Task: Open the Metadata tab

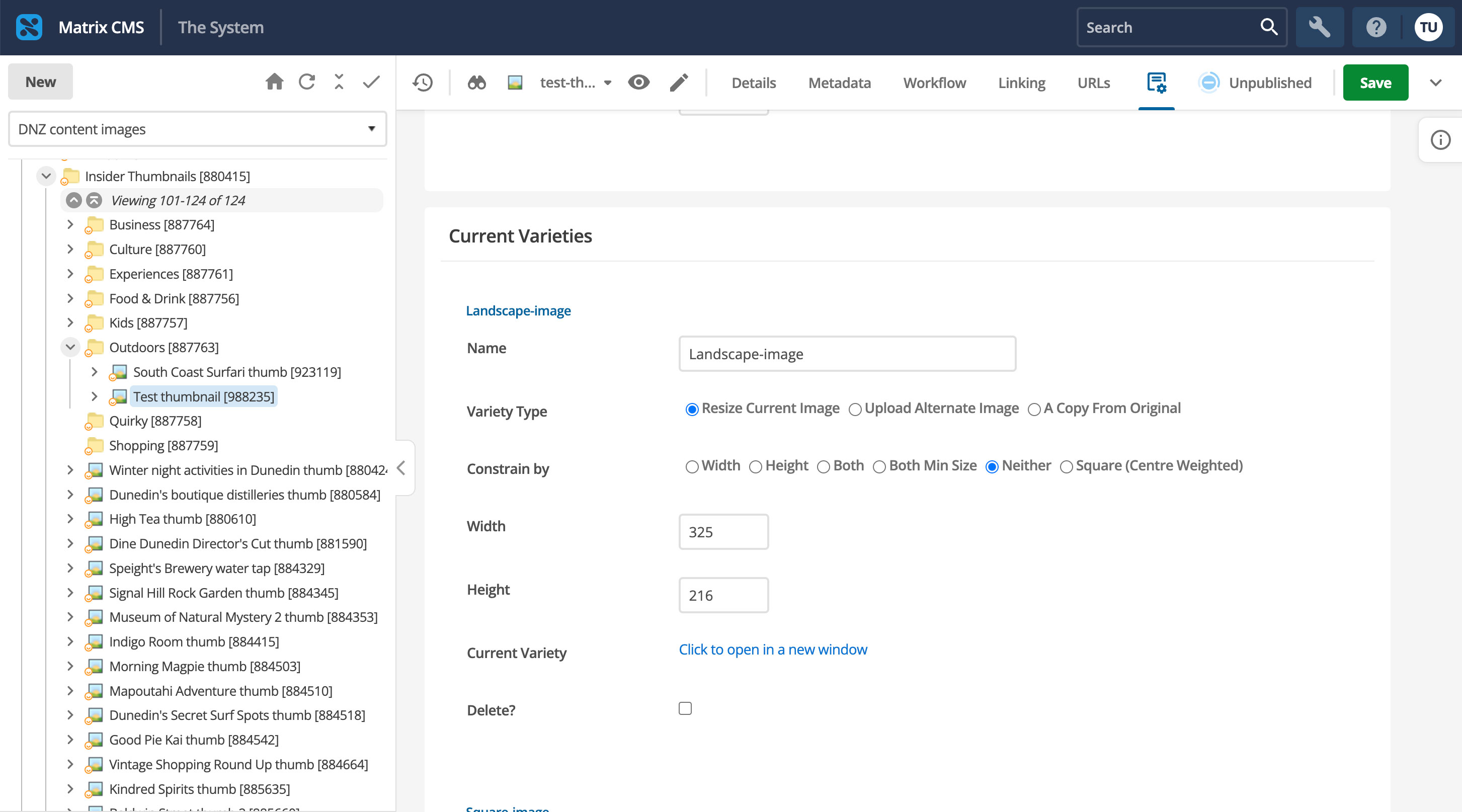Action: point(839,83)
